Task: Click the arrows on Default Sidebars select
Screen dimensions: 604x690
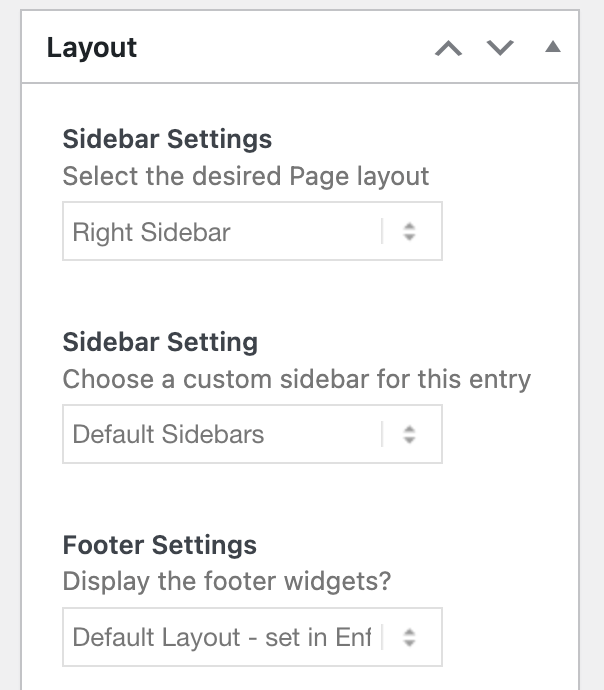Action: tap(409, 434)
